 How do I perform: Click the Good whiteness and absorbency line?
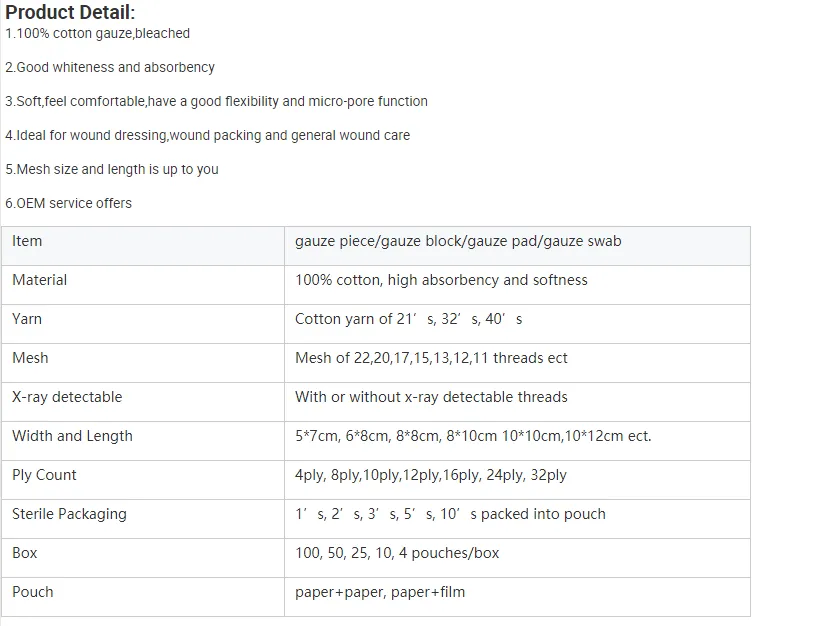[110, 67]
